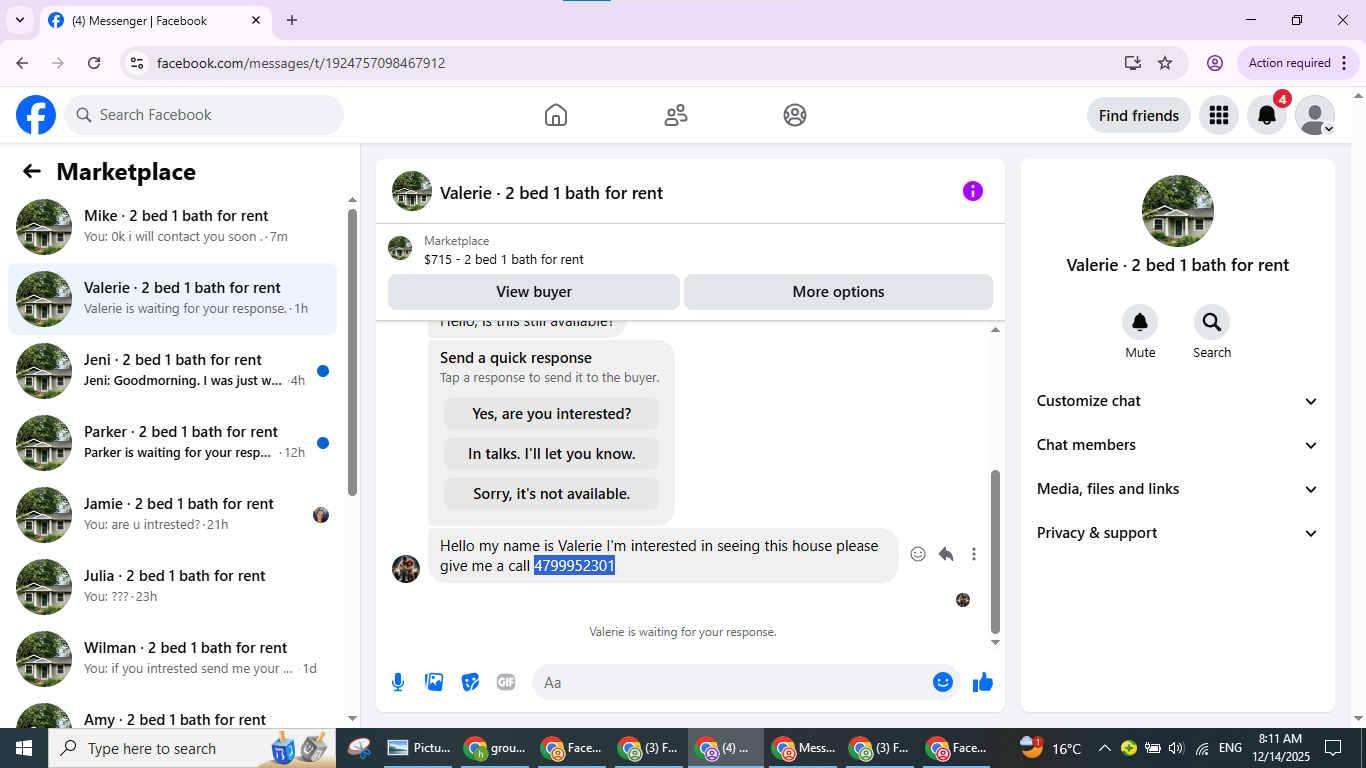Click Valerie's avatar beside her message
Viewport: 1366px width, 768px height.
pos(406,569)
